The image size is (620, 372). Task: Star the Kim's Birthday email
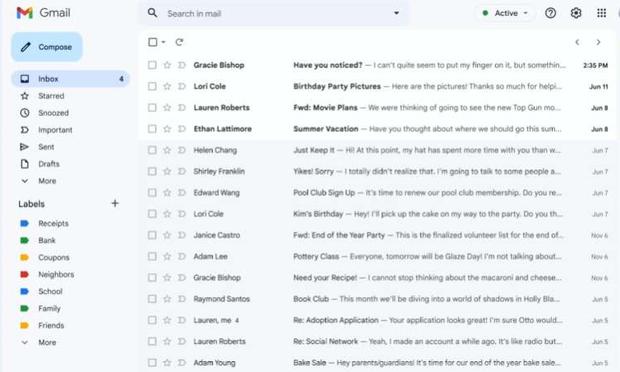click(x=167, y=214)
